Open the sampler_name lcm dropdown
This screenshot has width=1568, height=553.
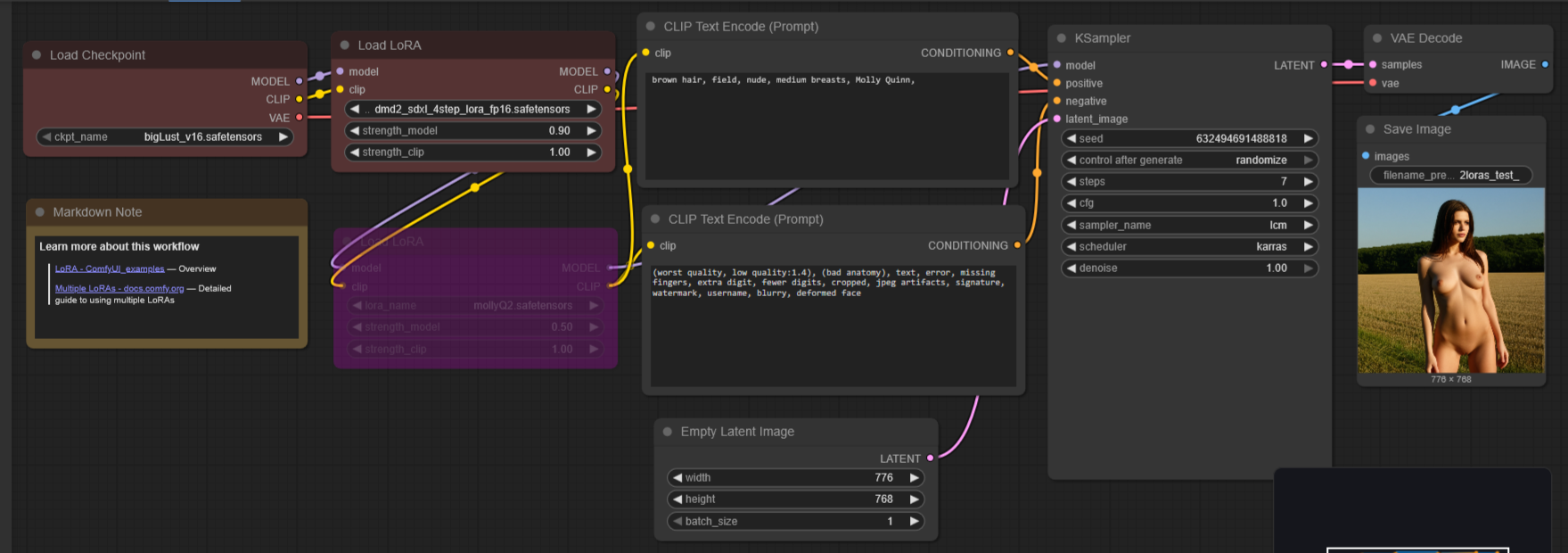[x=1190, y=225]
